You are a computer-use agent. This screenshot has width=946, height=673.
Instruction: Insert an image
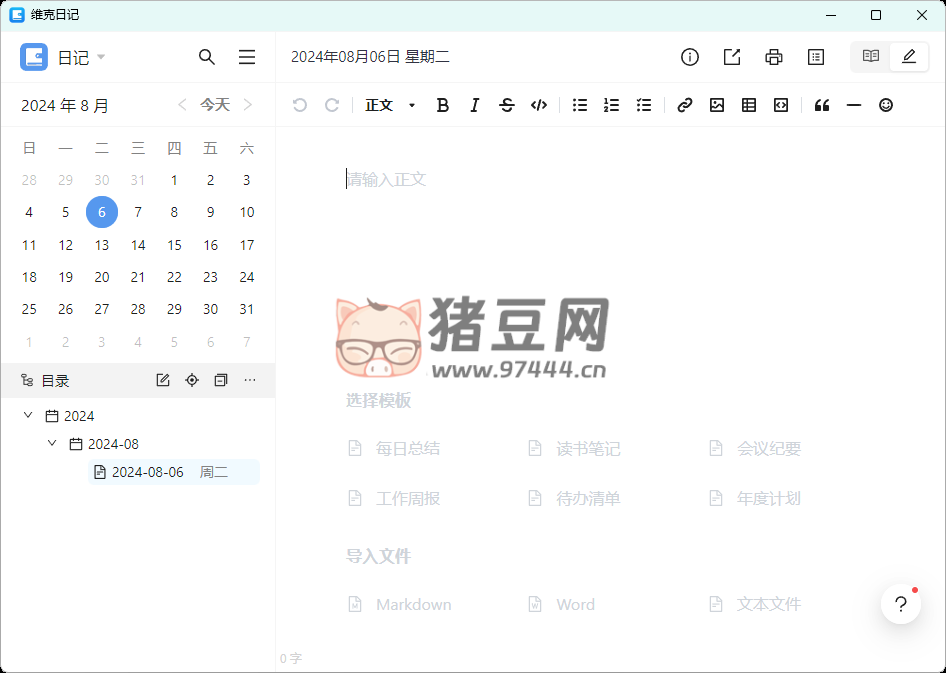click(x=717, y=106)
